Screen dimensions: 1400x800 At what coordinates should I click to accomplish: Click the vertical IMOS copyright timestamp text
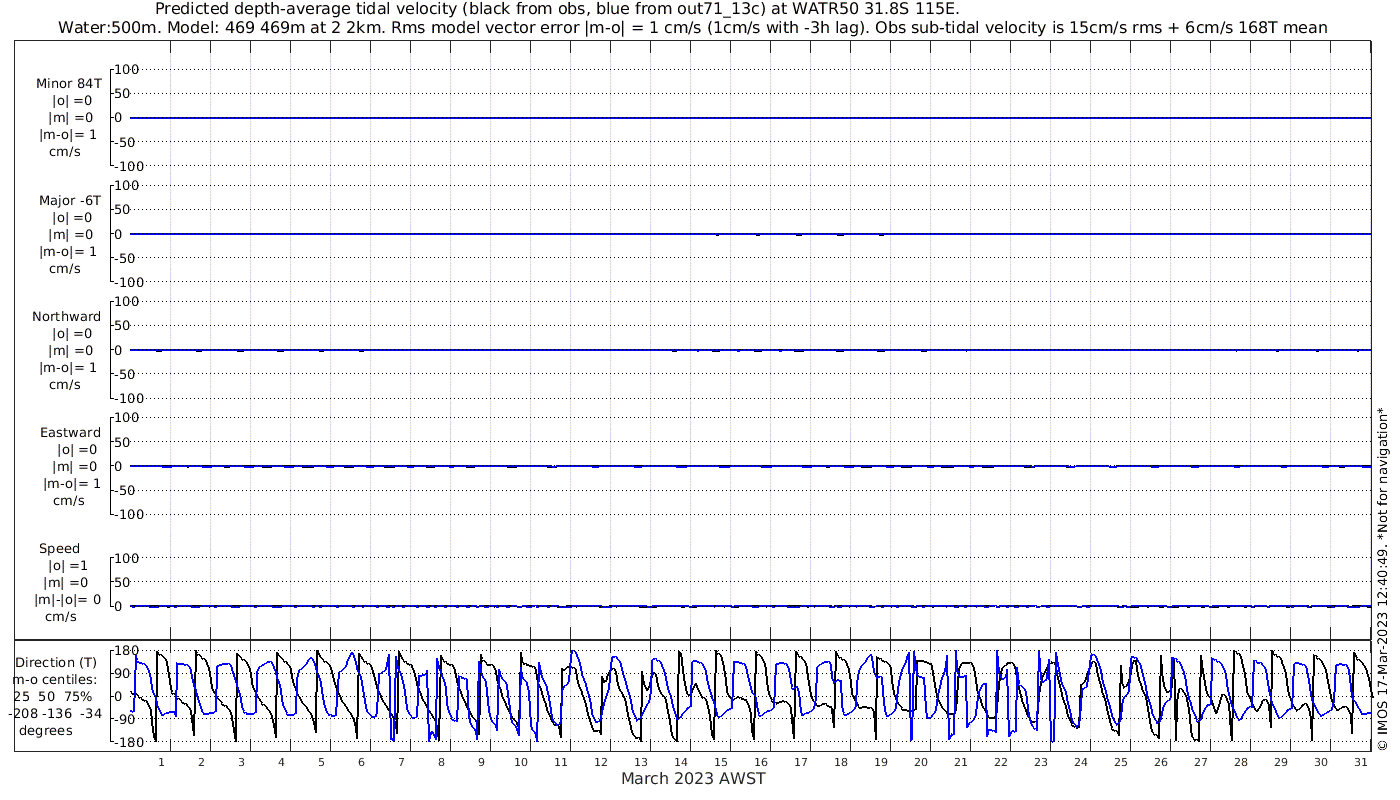[1383, 579]
